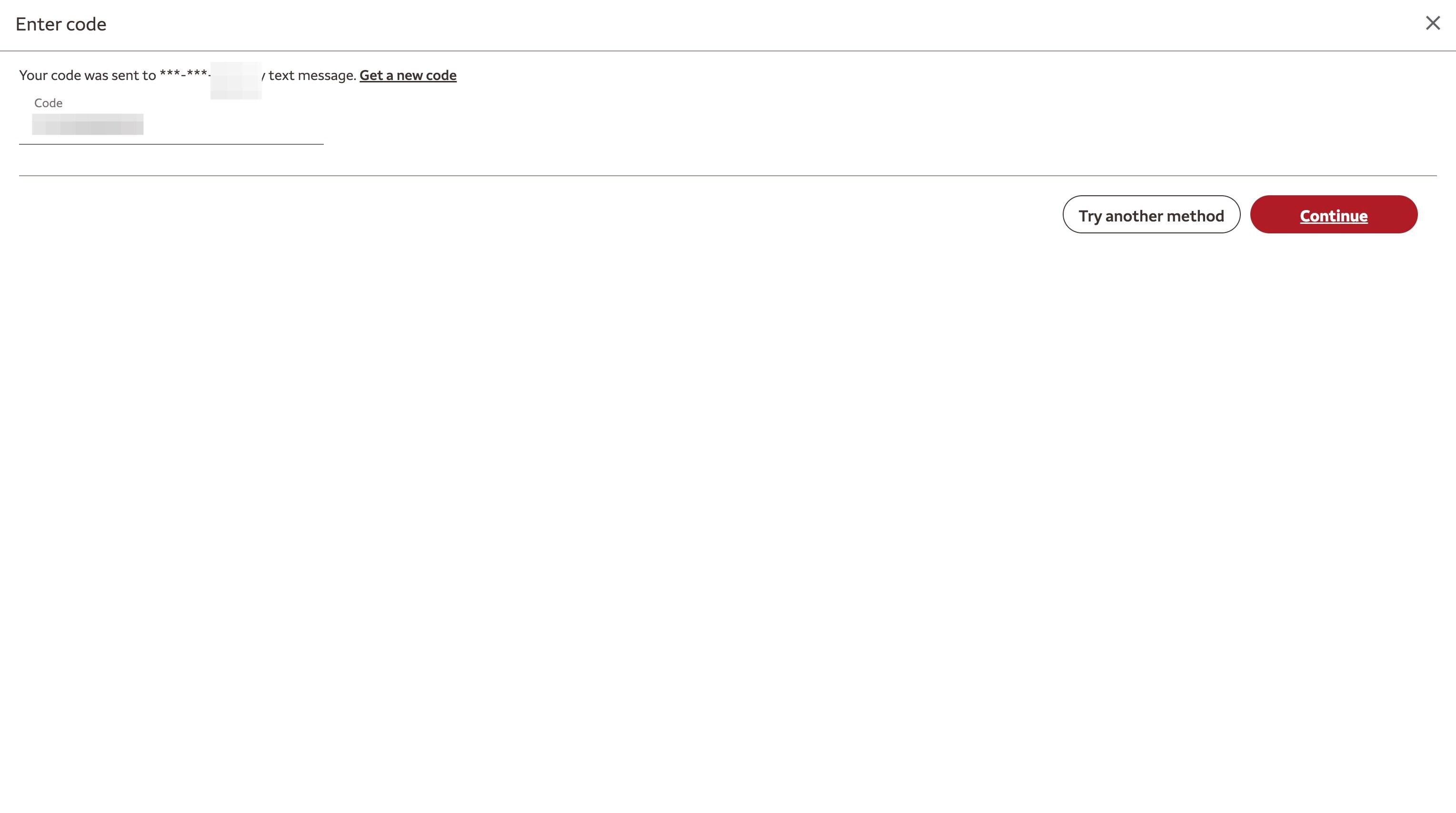The height and width of the screenshot is (813, 1456).
Task: Click the blurred code value in field
Action: [x=88, y=124]
